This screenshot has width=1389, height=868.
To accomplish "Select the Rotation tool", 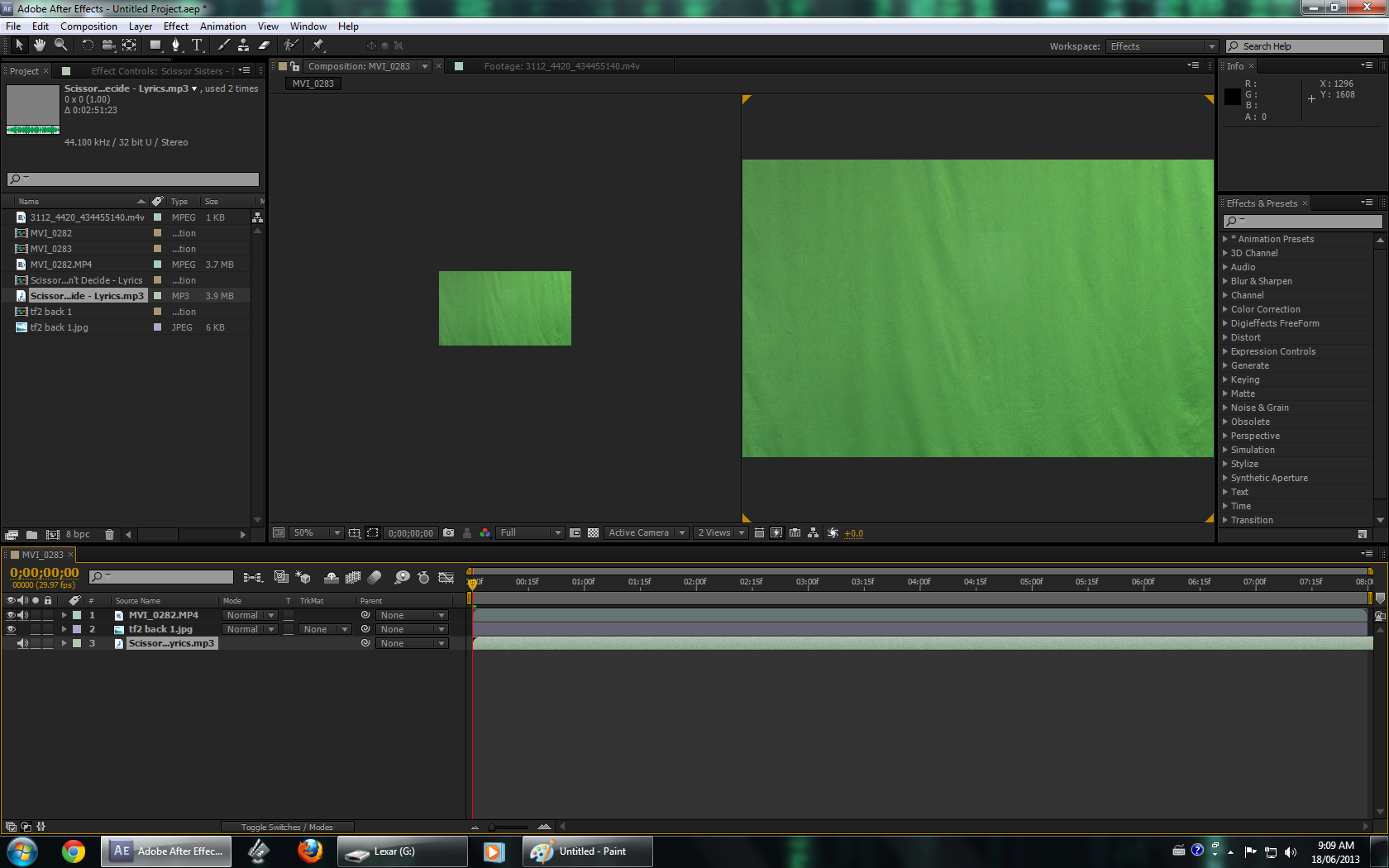I will (88, 45).
